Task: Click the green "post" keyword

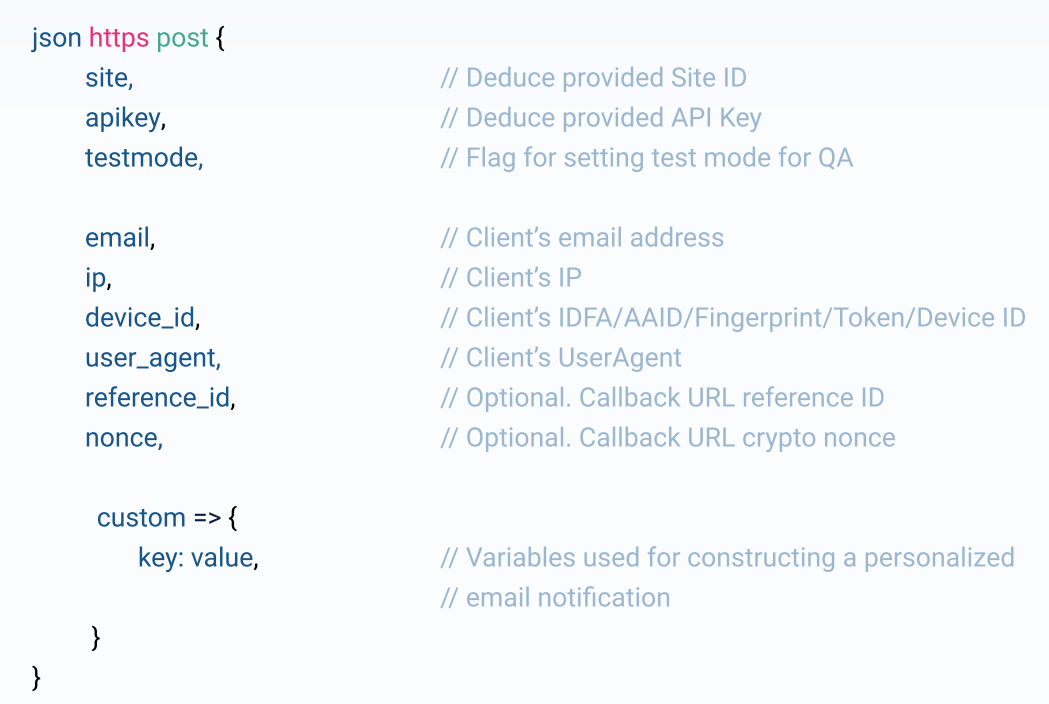Action: (182, 38)
